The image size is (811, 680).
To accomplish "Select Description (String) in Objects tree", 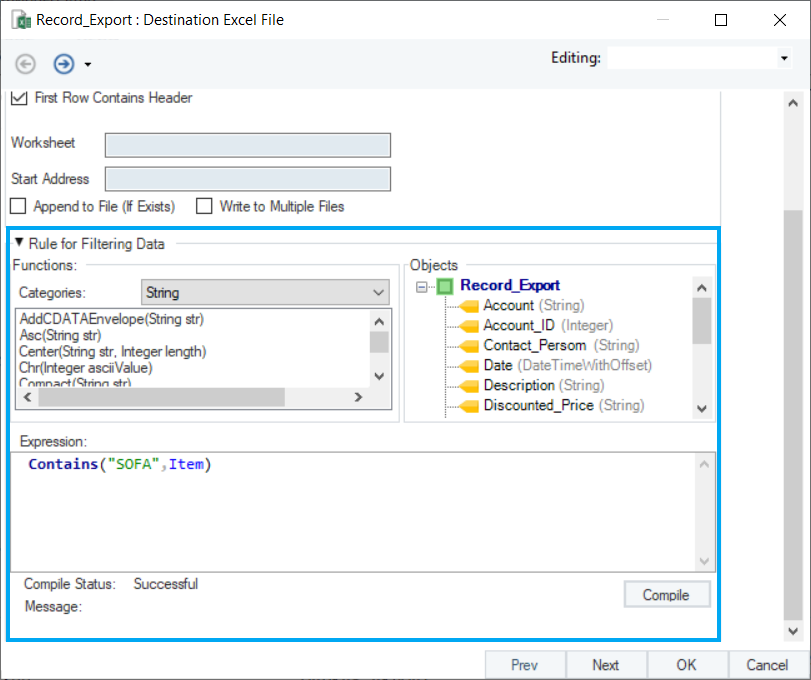I will tap(544, 385).
